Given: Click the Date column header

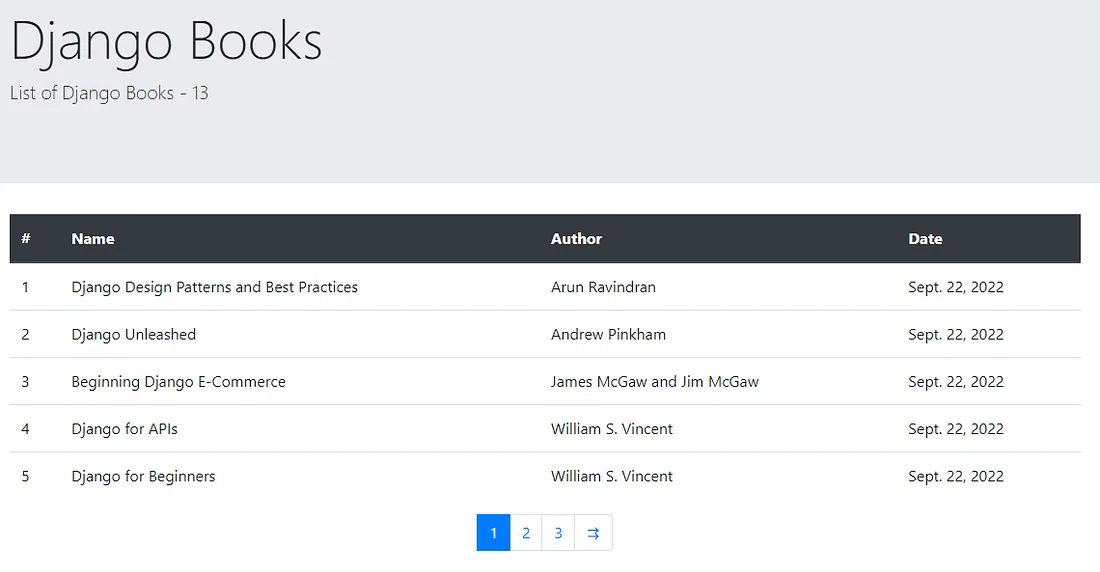Looking at the screenshot, I should 925,239.
